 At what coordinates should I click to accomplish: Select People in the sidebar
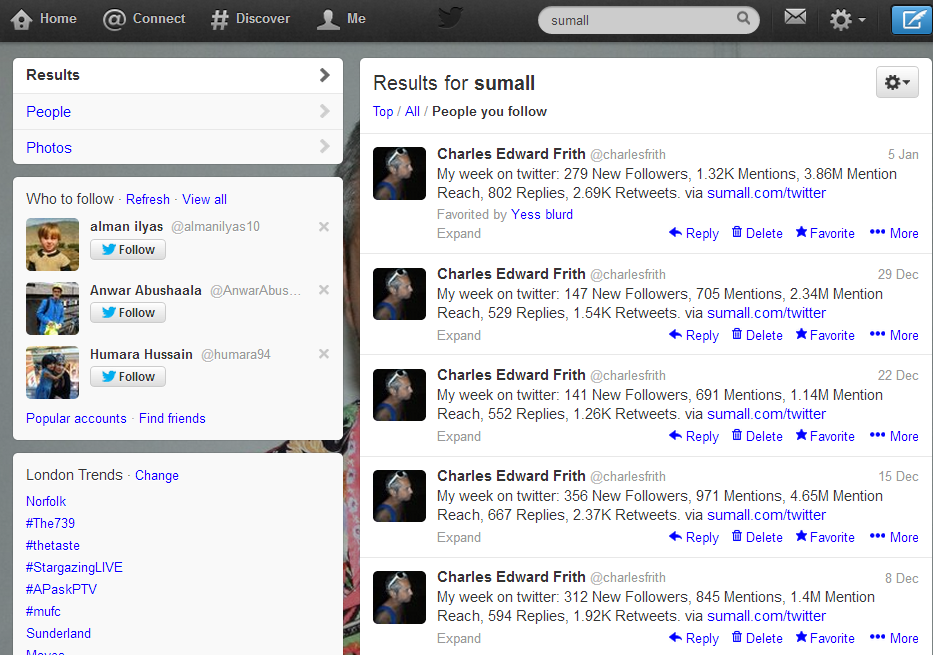point(178,112)
